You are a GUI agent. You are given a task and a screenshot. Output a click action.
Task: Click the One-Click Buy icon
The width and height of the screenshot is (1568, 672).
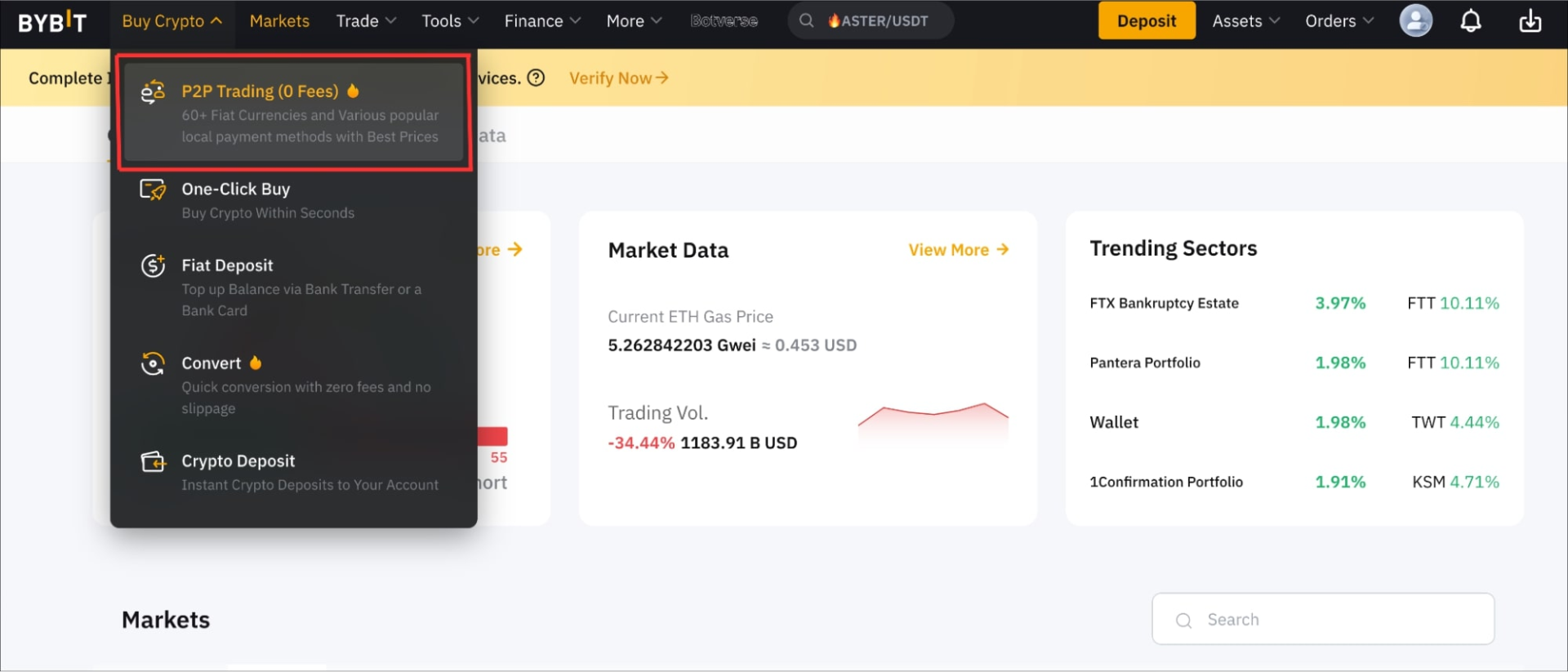point(153,189)
